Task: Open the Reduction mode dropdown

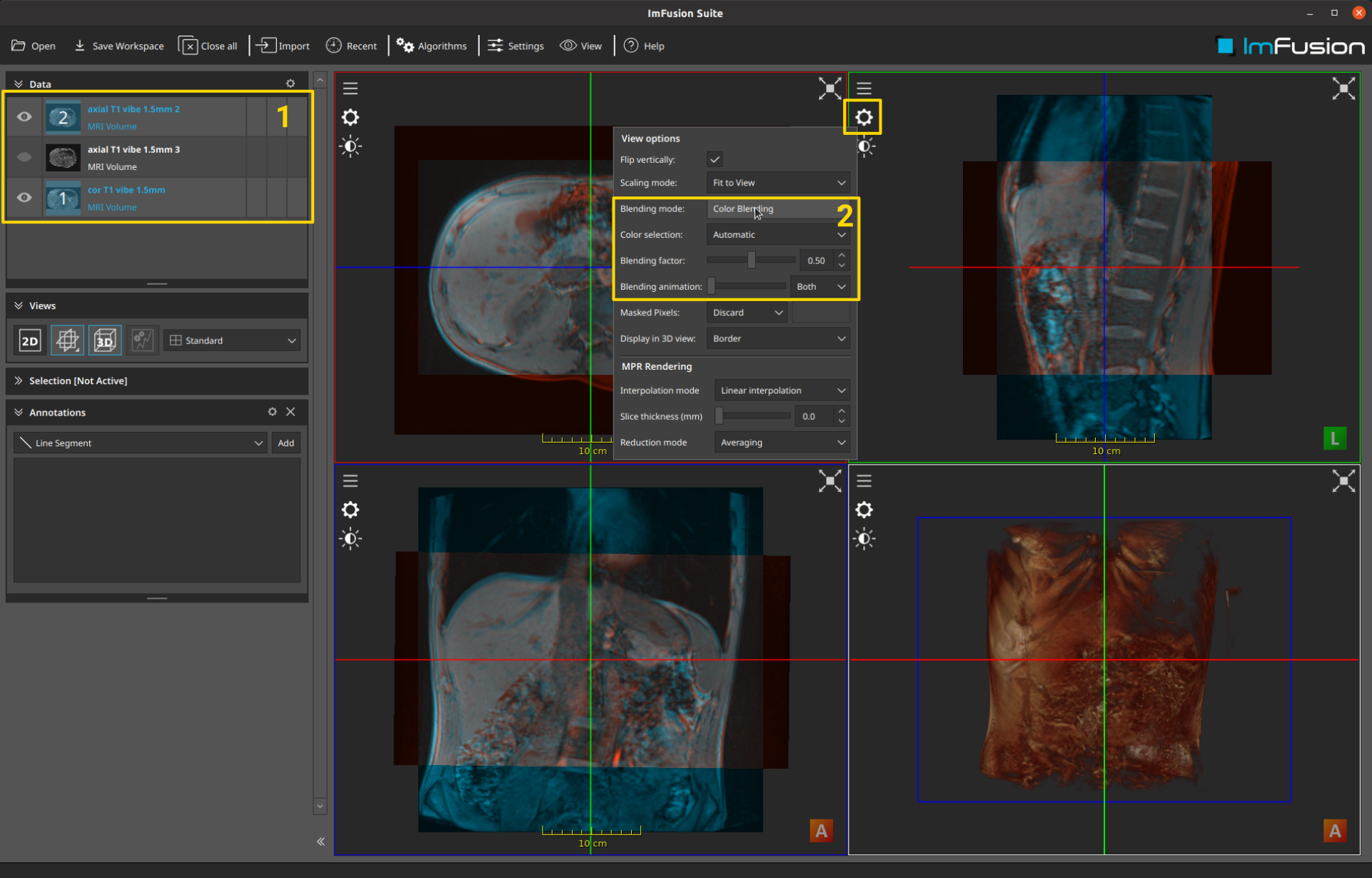Action: [782, 443]
